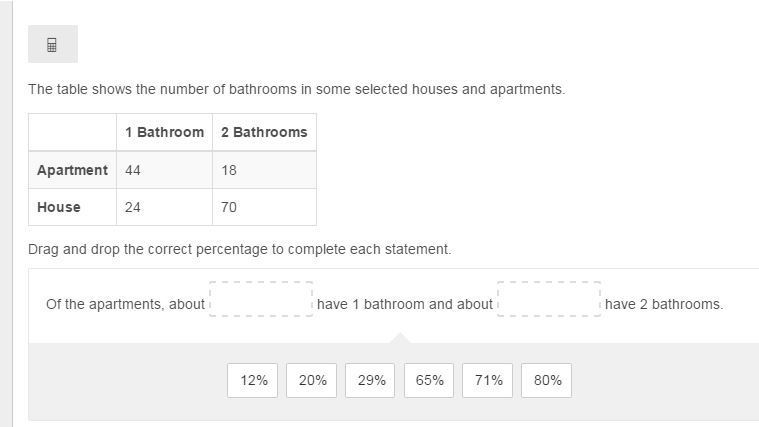
Task: Click the first blank for 1 bathroom
Action: (261, 299)
